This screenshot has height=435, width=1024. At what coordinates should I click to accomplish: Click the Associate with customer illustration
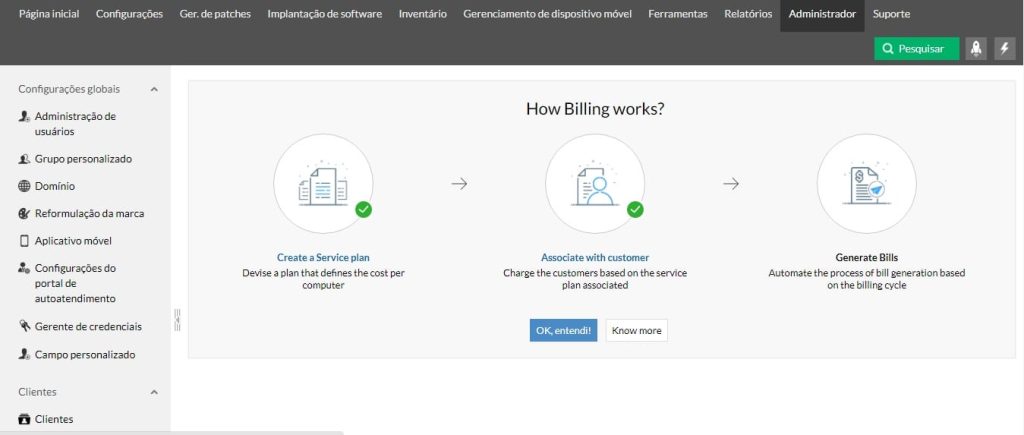(594, 184)
